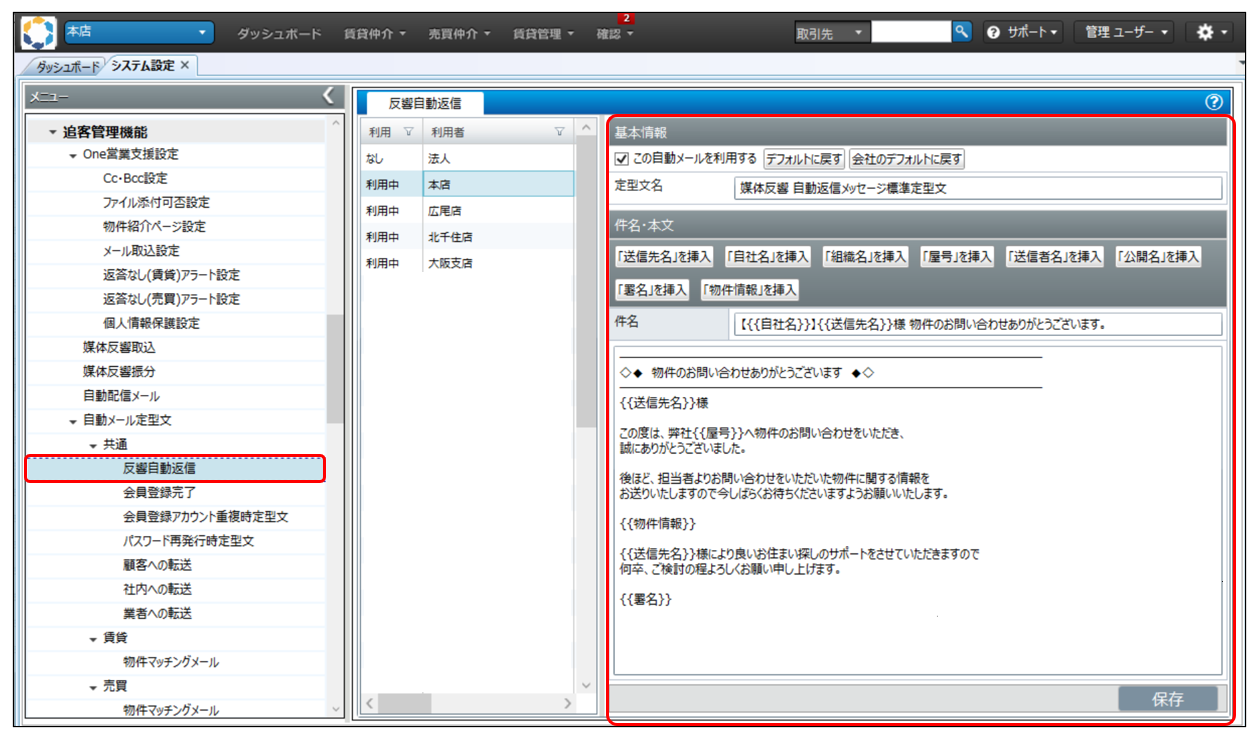Collapse the 自動メール定型文 node
This screenshot has height=737, width=1259.
point(73,421)
